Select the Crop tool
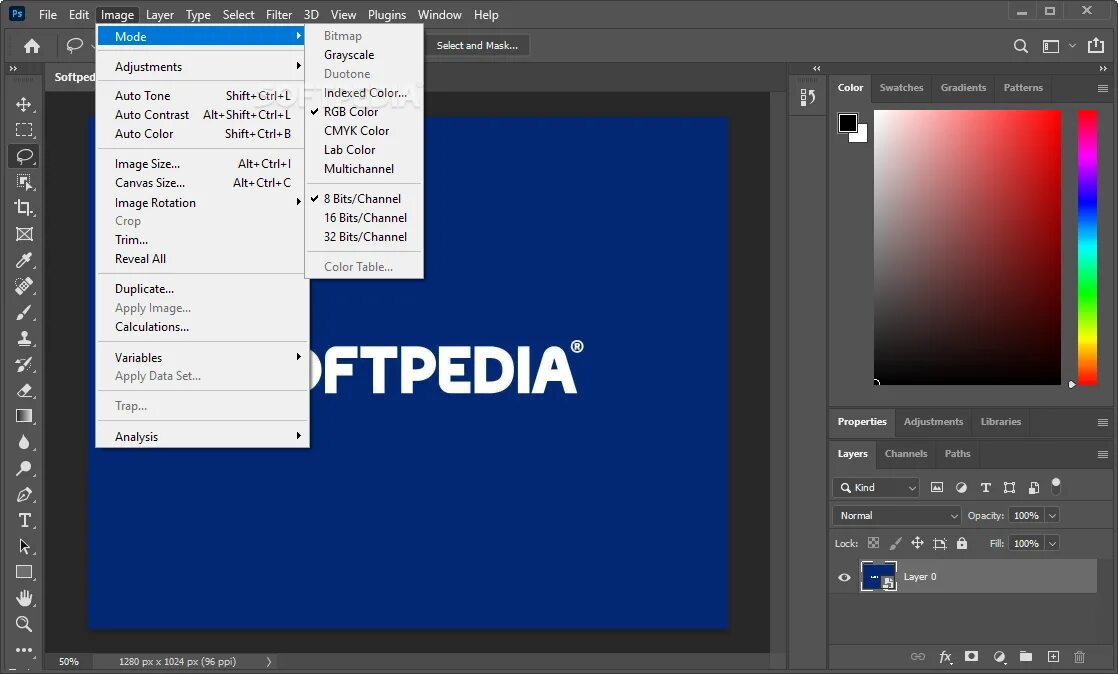 click(24, 208)
